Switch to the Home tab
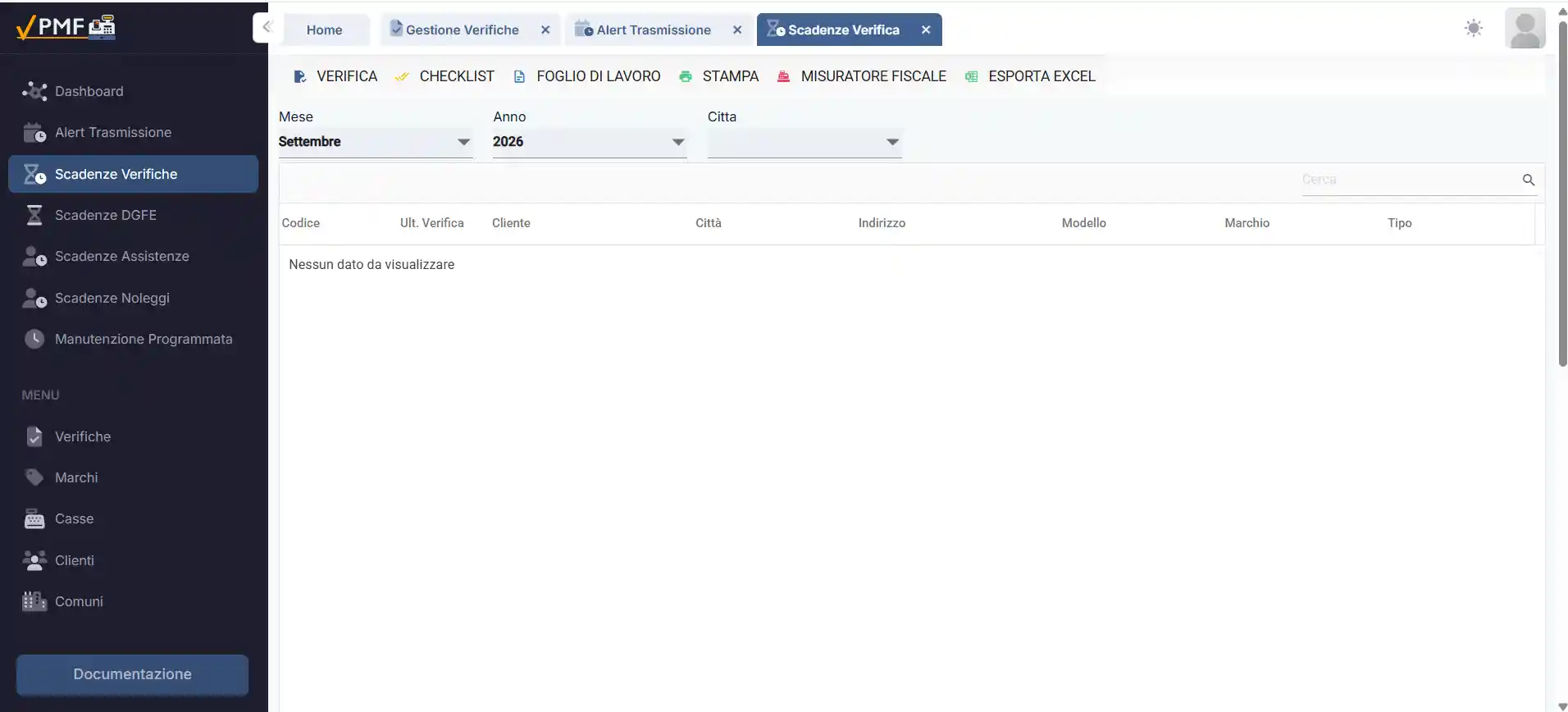This screenshot has height=712, width=1568. coord(325,30)
